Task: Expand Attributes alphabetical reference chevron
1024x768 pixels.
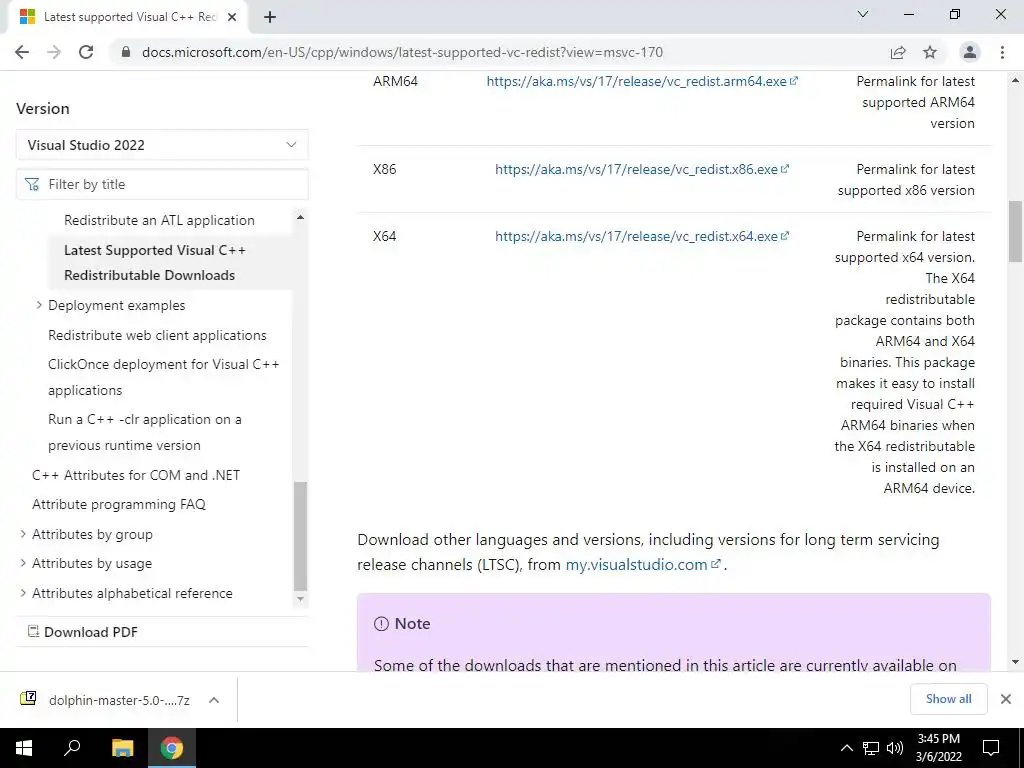Action: tap(23, 593)
